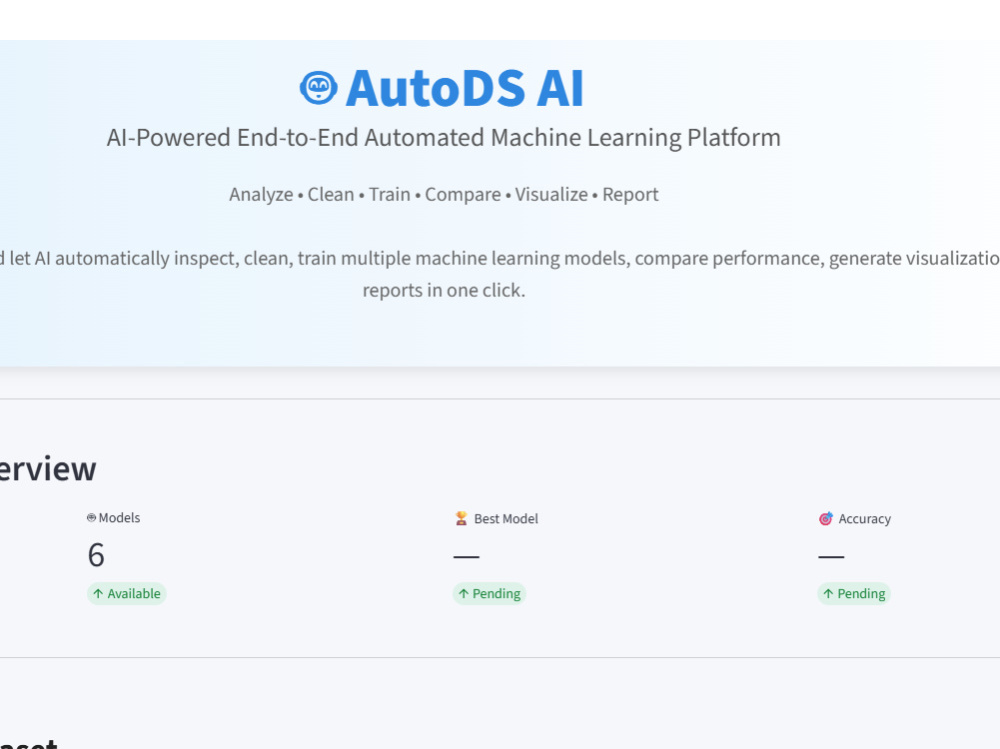Click the Analyze • Clean • Train tagline
Screen dimensions: 1000x749
coord(443,194)
